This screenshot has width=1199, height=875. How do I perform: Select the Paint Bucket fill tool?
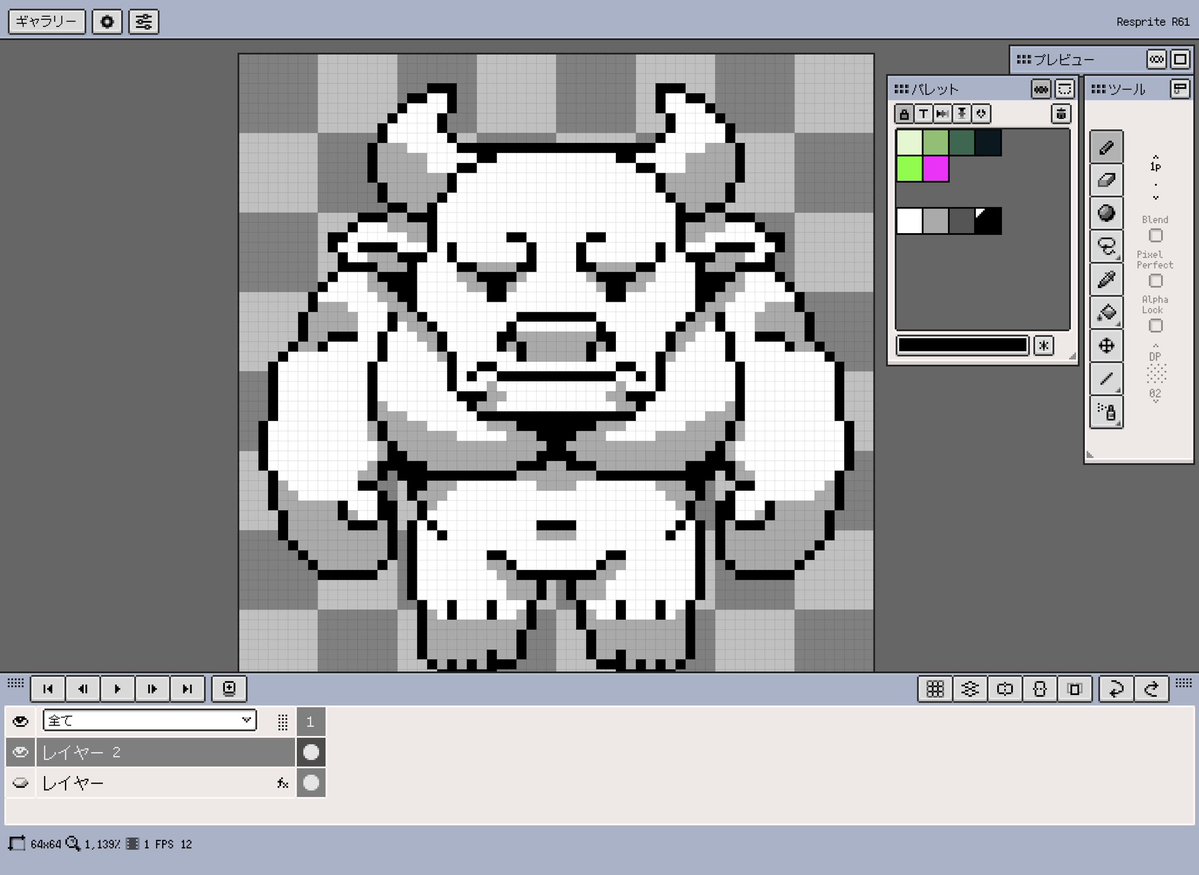pyautogui.click(x=1106, y=312)
